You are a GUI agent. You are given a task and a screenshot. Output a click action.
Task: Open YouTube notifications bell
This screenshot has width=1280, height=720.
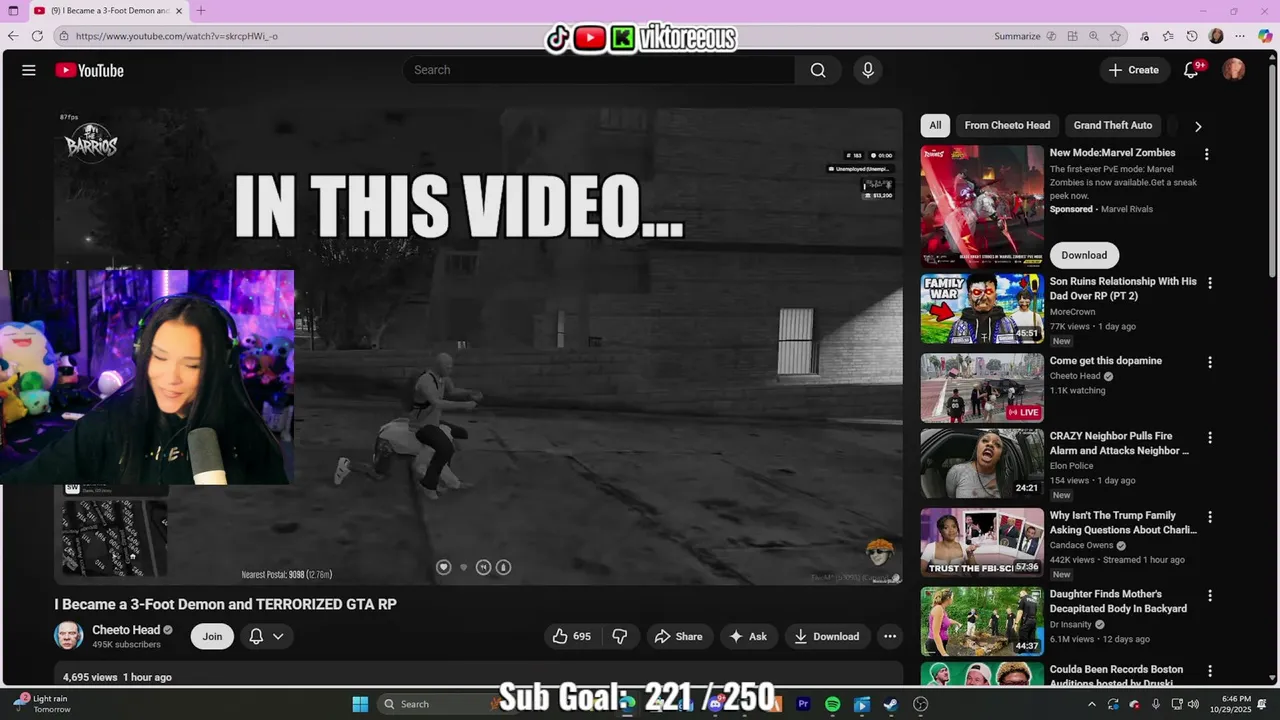pos(1191,70)
